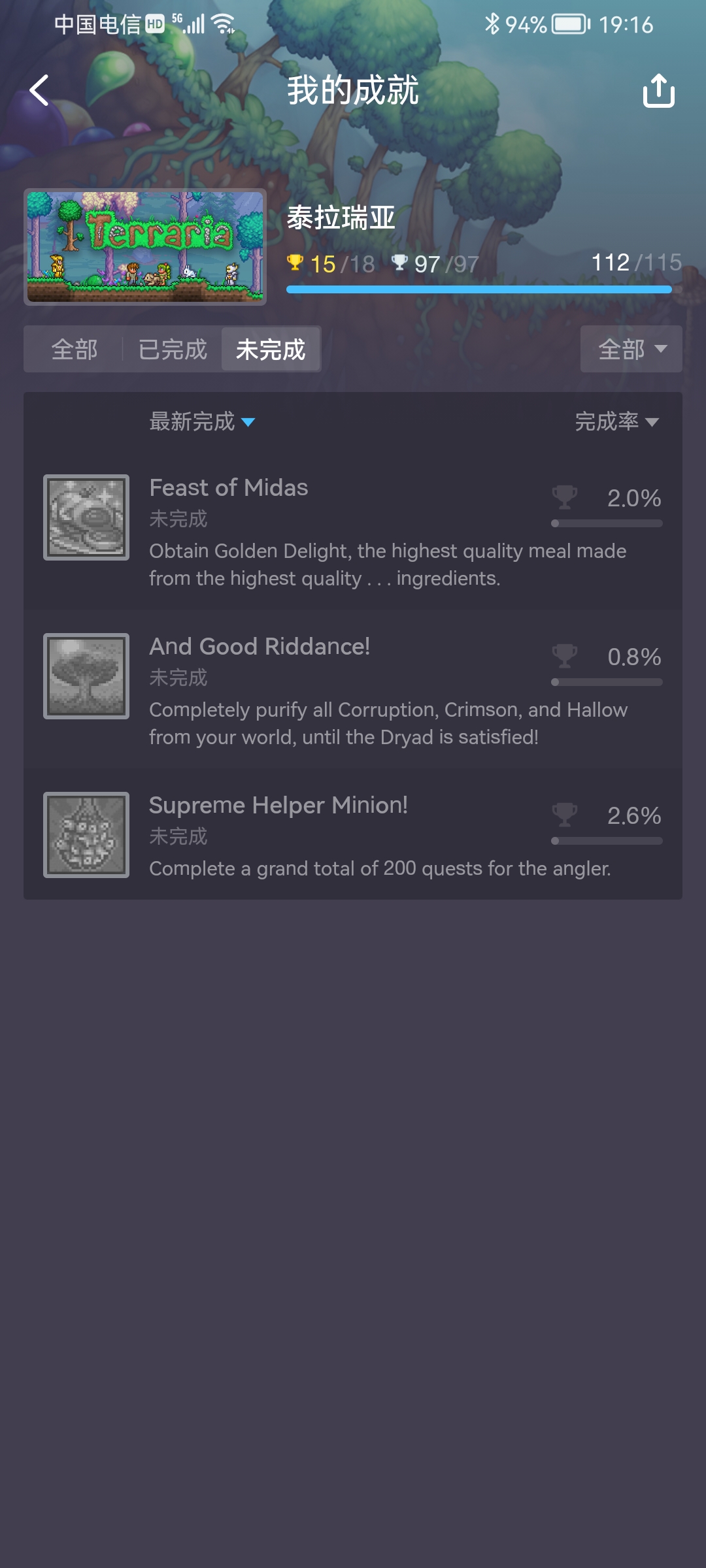Select the 未完成 tab

(271, 350)
